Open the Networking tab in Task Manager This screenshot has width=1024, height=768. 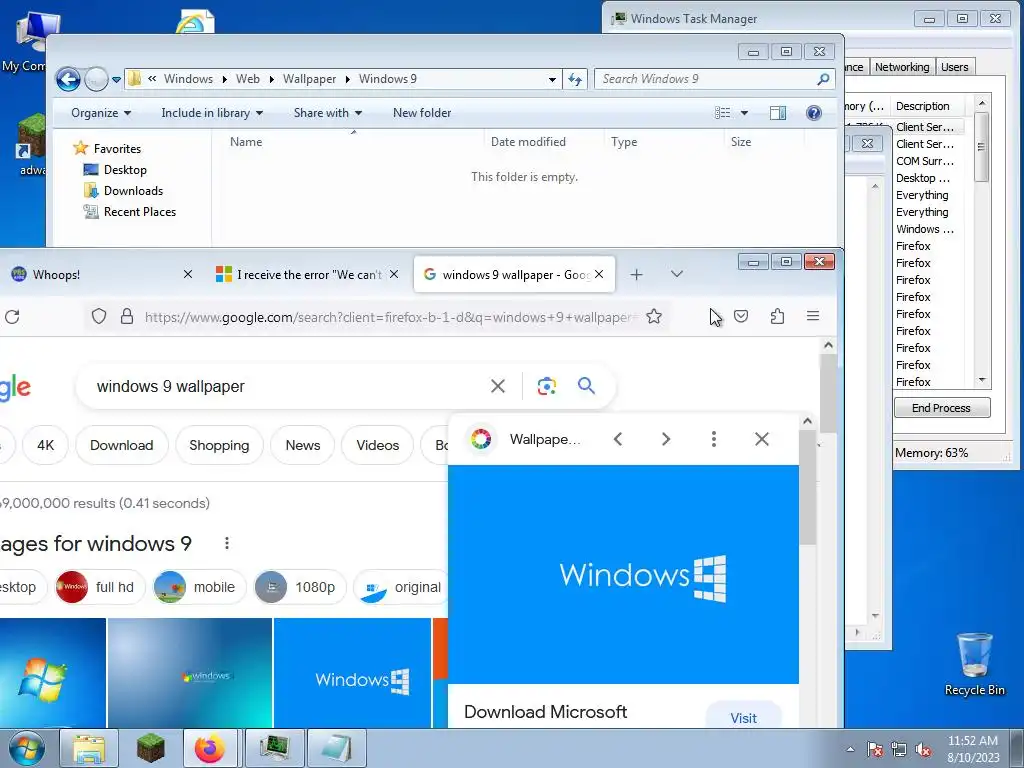point(901,67)
